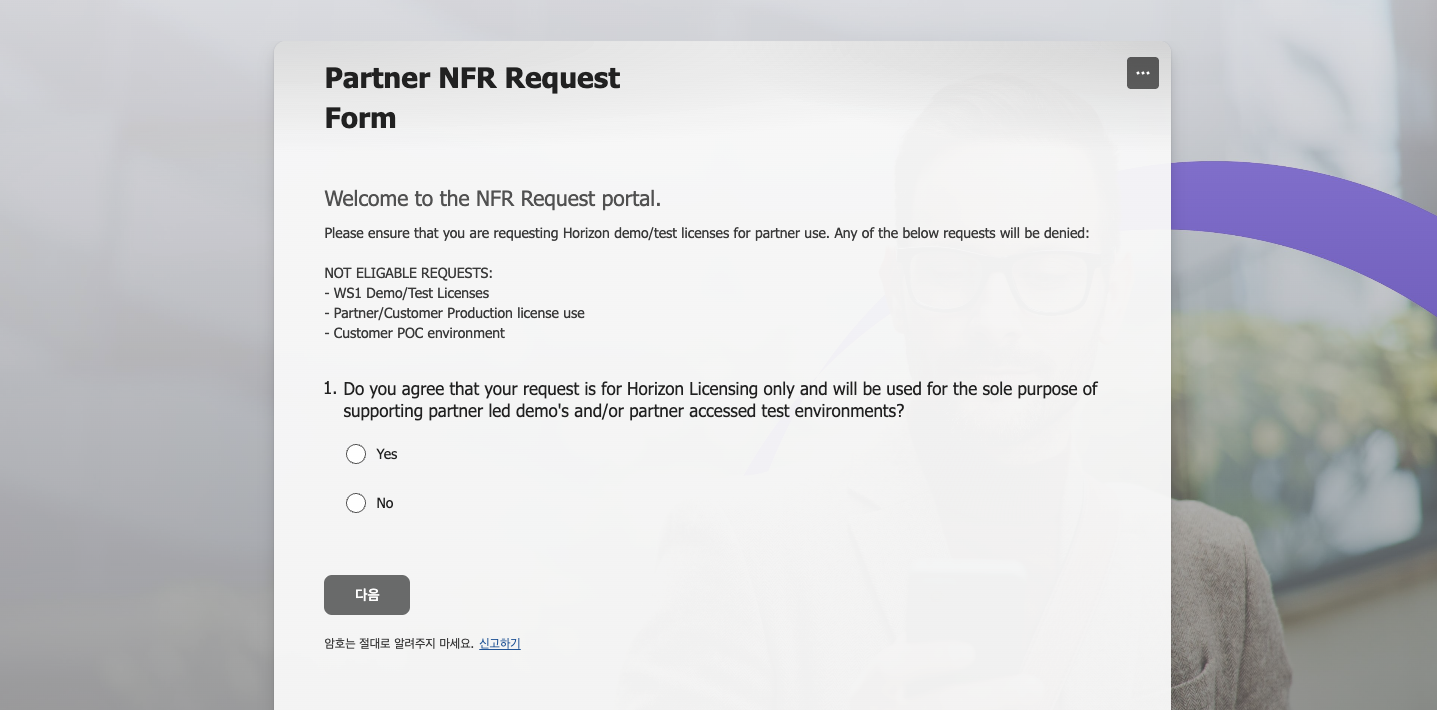Screen dimensions: 1437x710
Task: Click the NOT ELIGABLE REQUESTS heading line
Action: [x=408, y=273]
